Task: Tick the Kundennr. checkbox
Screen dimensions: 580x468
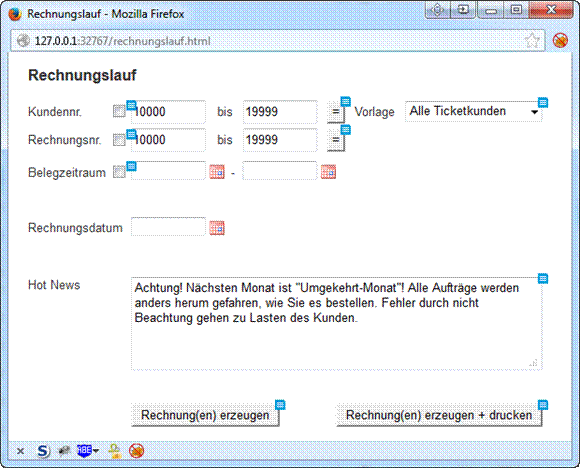Action: click(119, 111)
